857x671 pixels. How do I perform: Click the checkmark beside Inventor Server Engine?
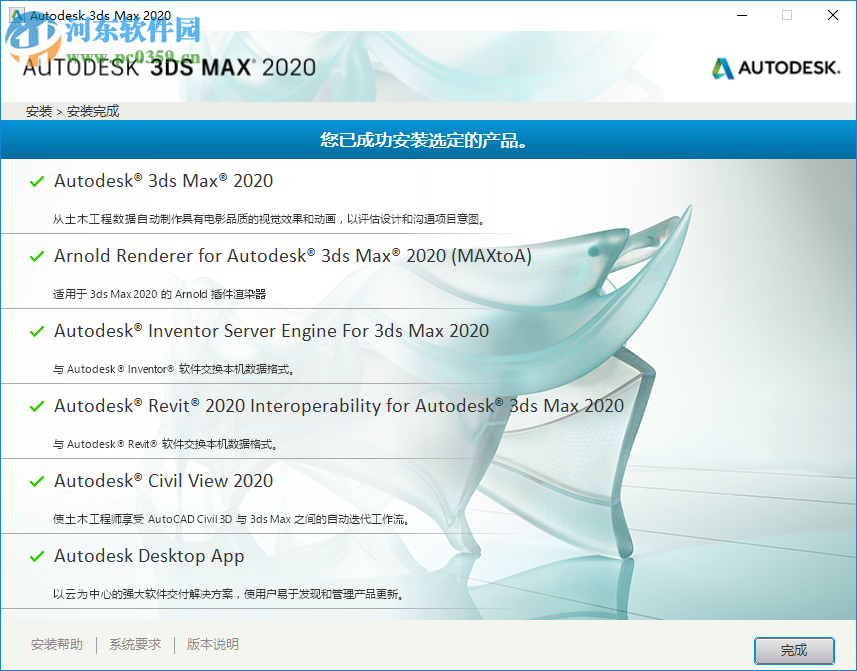click(37, 331)
